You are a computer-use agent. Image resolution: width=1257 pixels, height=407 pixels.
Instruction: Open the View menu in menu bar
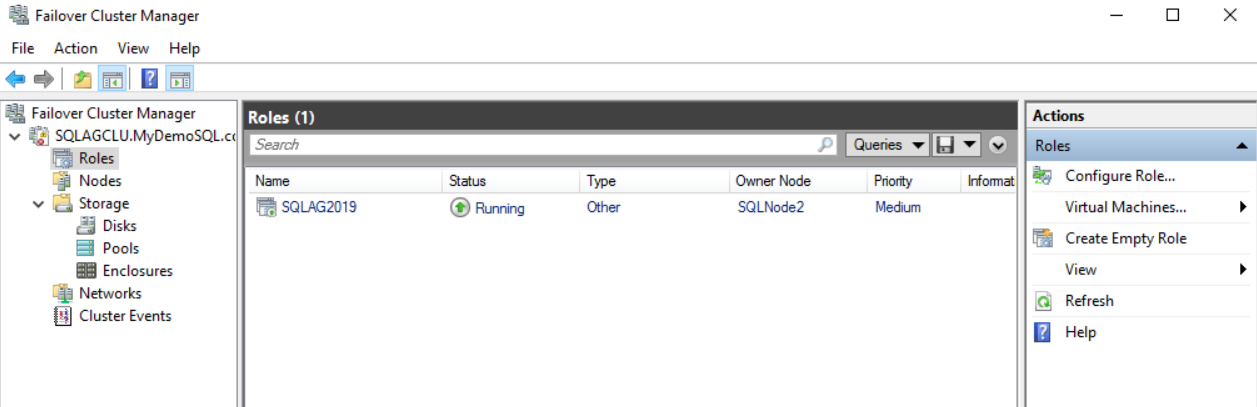(133, 48)
